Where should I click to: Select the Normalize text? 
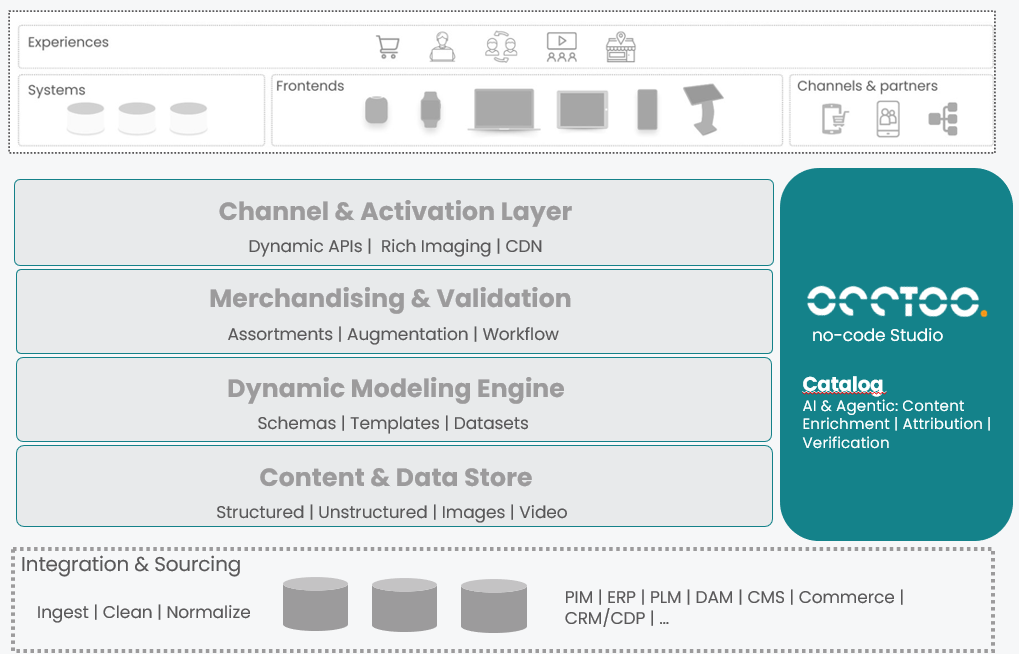click(x=209, y=612)
